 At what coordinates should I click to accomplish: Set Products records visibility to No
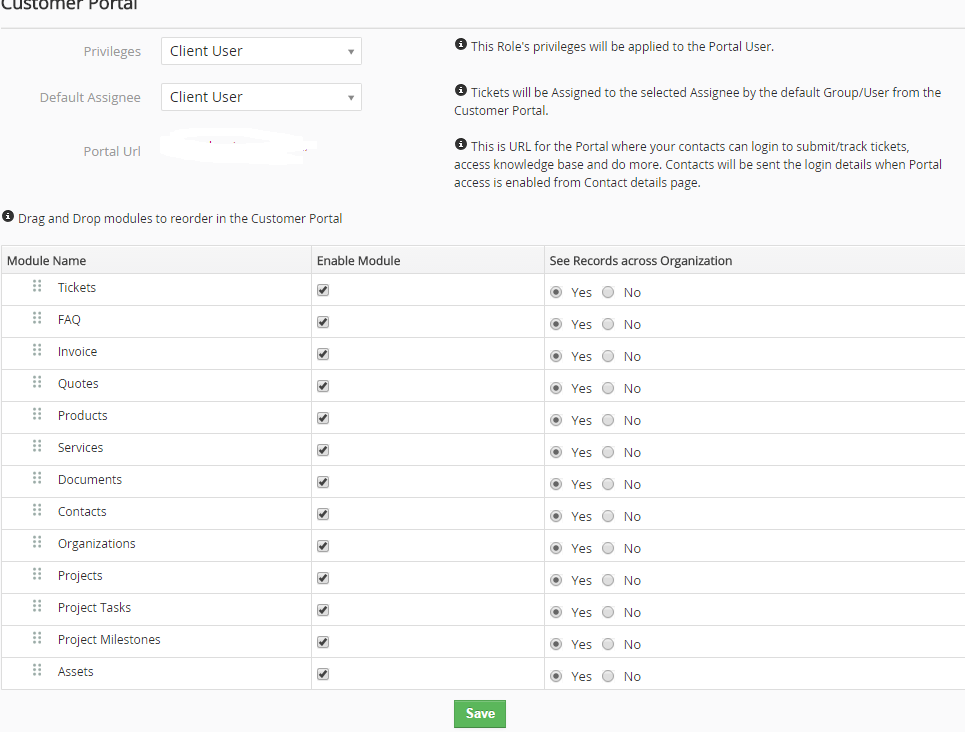coord(608,420)
